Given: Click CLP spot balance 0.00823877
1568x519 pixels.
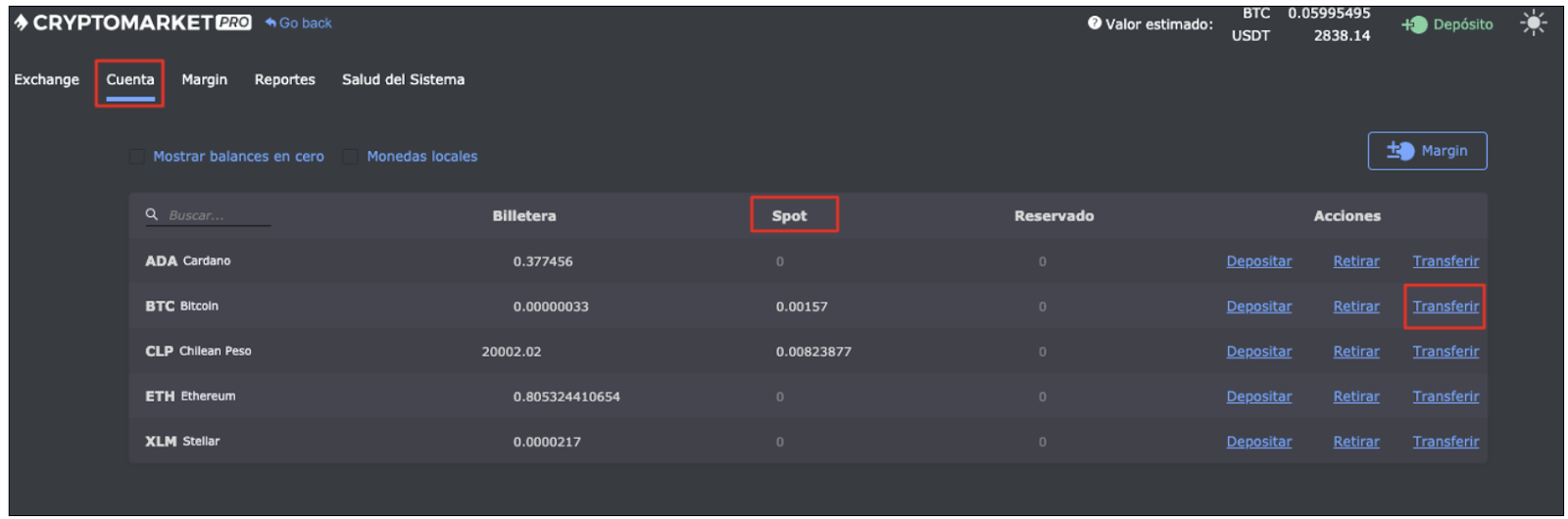Looking at the screenshot, I should pos(813,352).
